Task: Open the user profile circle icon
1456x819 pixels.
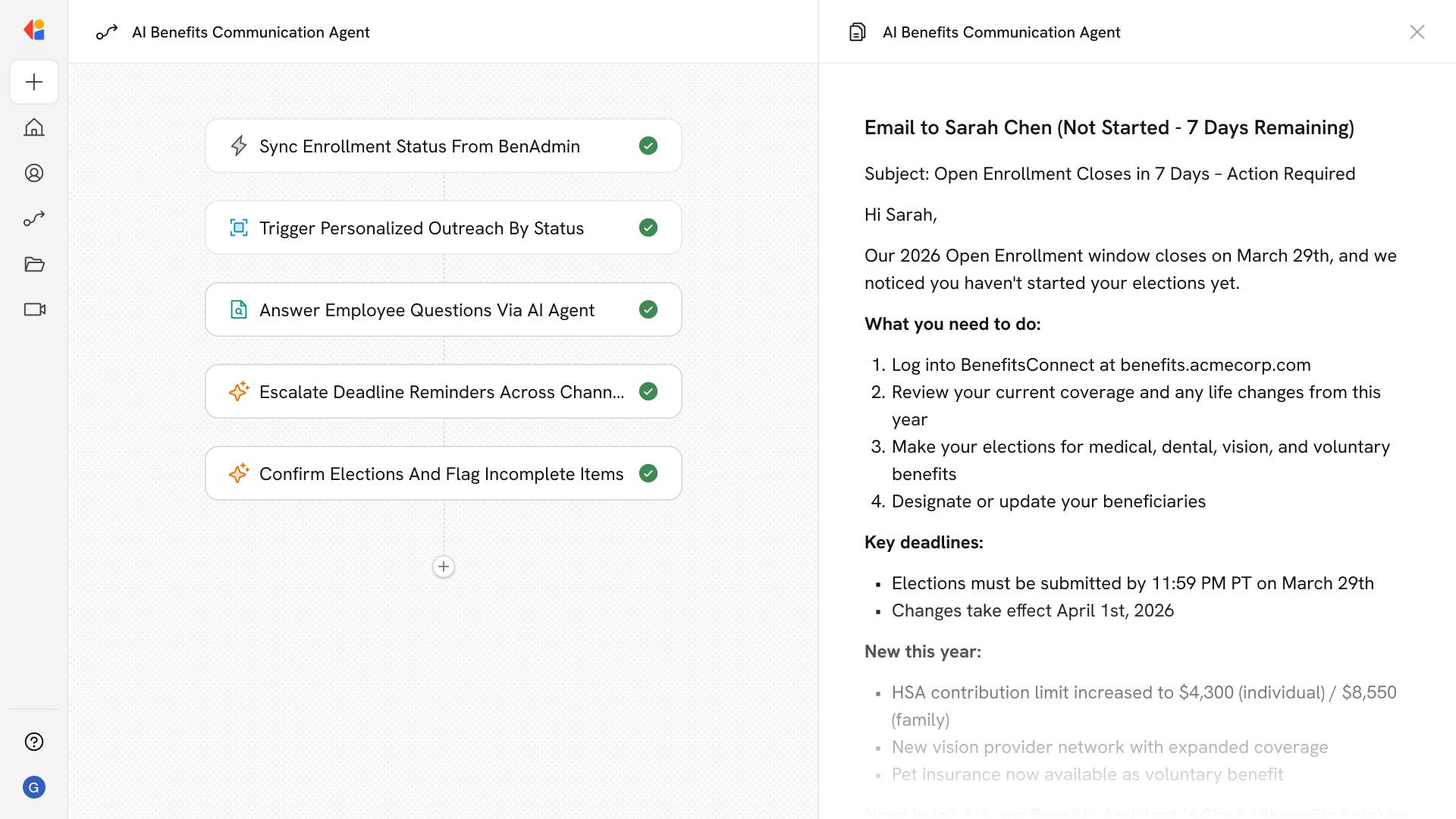Action: click(34, 173)
